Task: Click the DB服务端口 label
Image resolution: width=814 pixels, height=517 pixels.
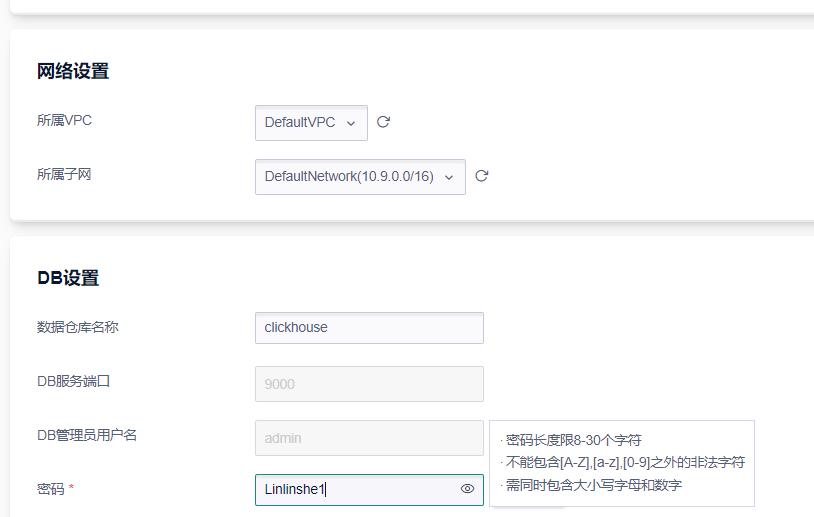Action: click(x=73, y=381)
